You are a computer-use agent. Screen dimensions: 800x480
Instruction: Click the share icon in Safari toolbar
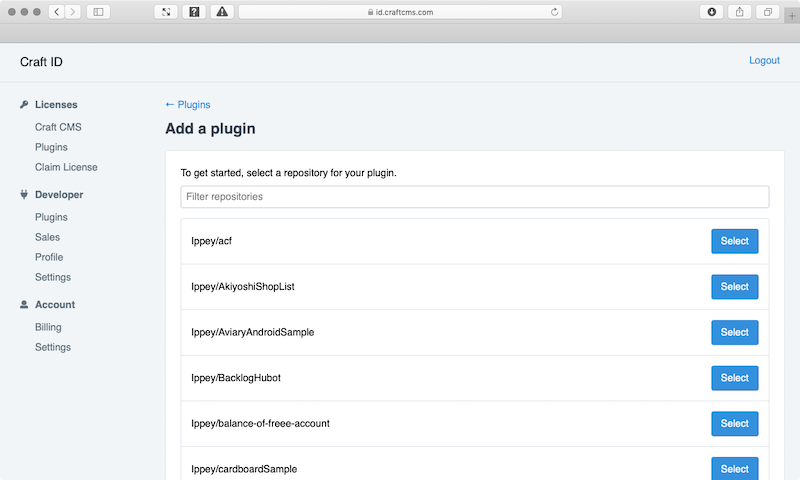(739, 12)
